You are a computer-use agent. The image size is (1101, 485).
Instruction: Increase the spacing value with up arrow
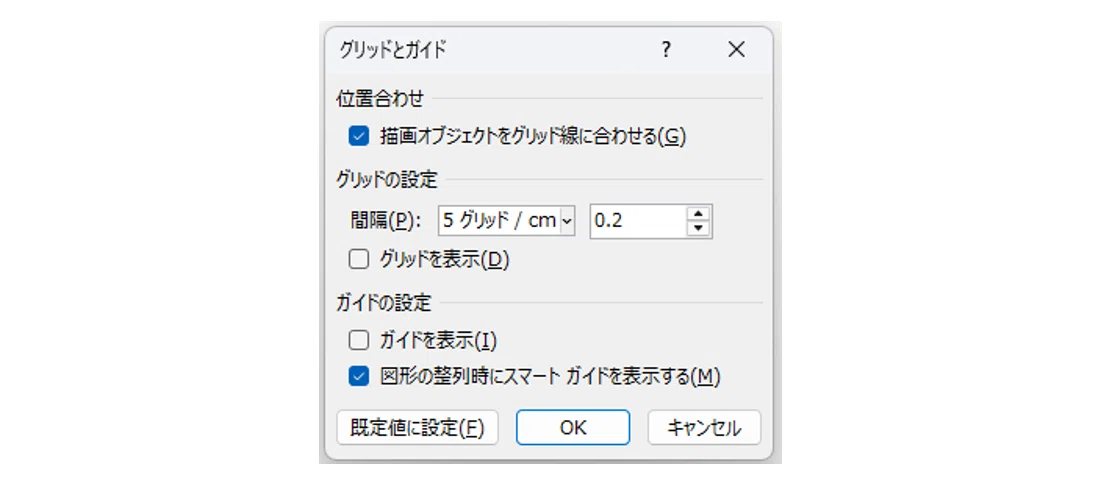pos(698,214)
